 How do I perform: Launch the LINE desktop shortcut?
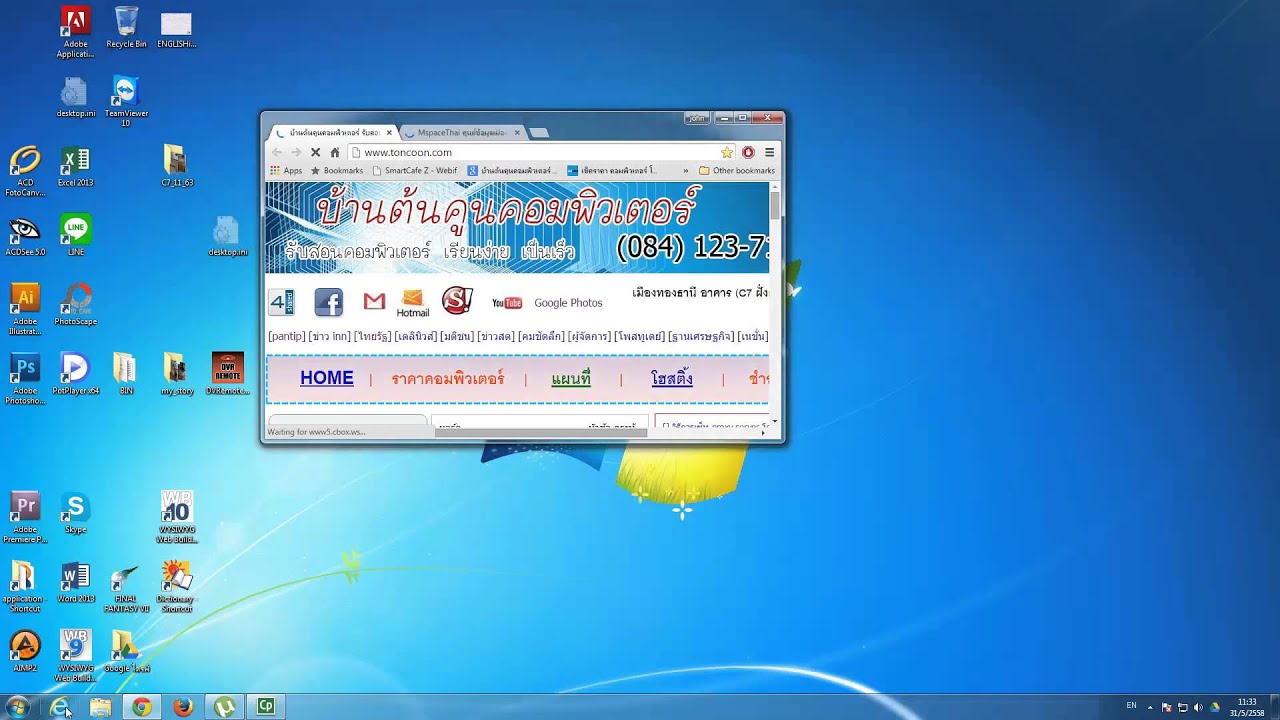pyautogui.click(x=75, y=235)
